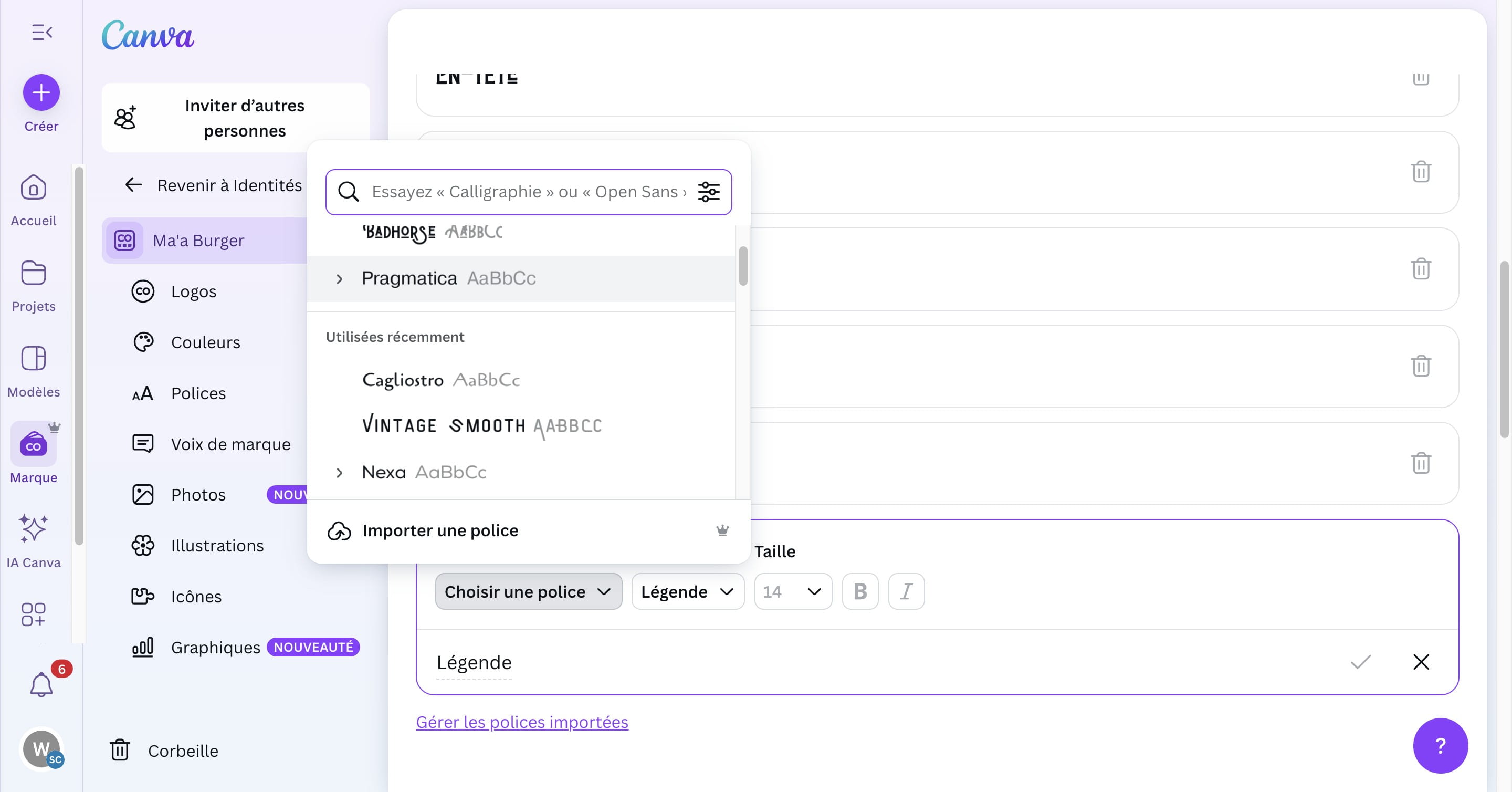Expand the Nexa font family
This screenshot has height=792, width=1512.
[340, 473]
